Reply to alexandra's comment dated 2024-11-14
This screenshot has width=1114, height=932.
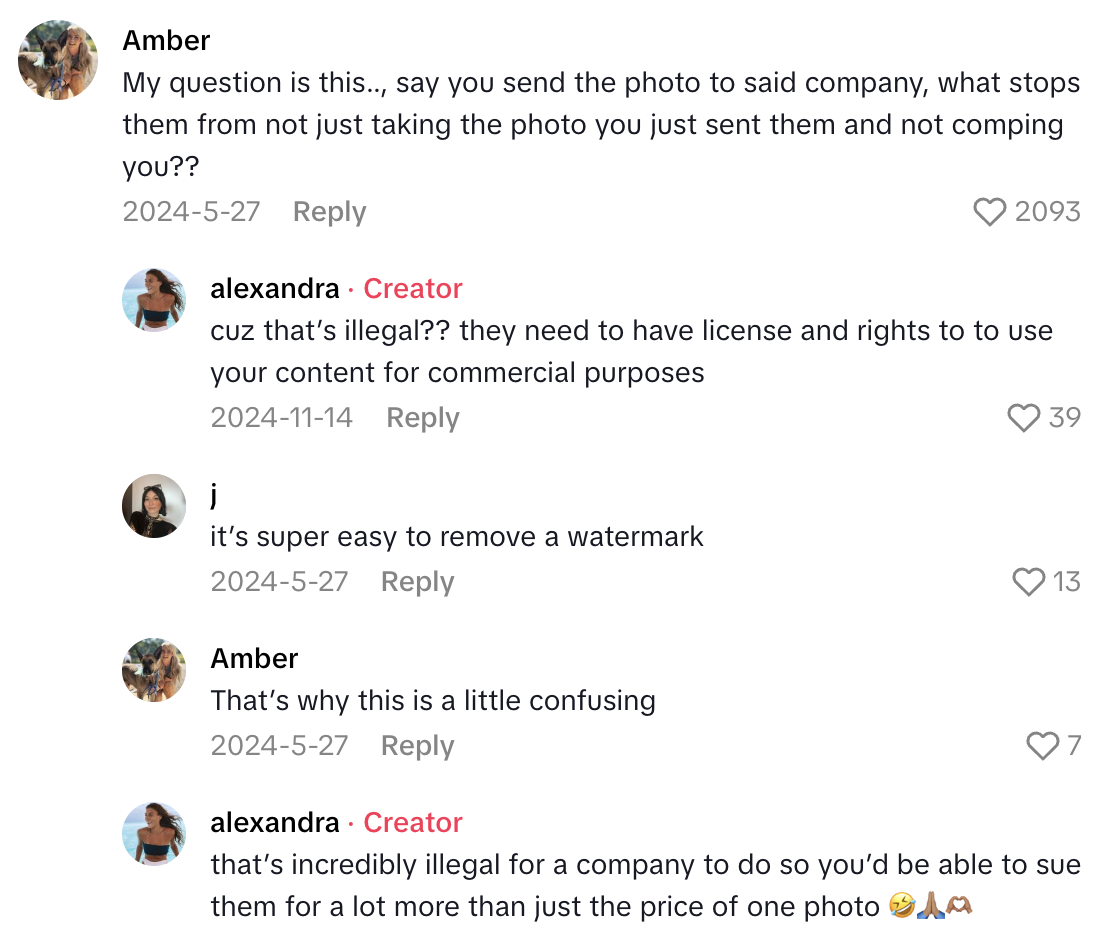[422, 418]
